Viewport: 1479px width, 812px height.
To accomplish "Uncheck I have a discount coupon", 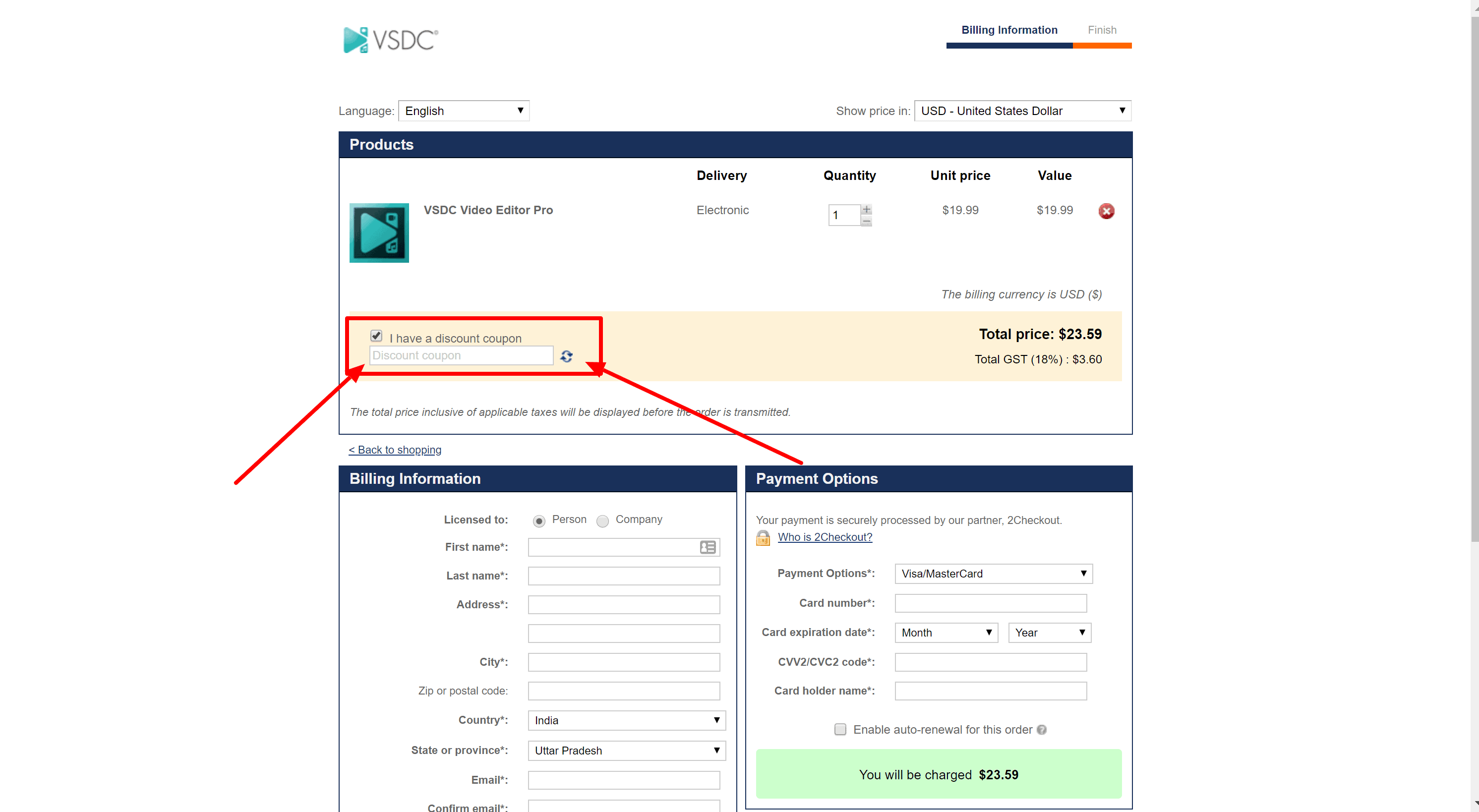I will tap(376, 336).
